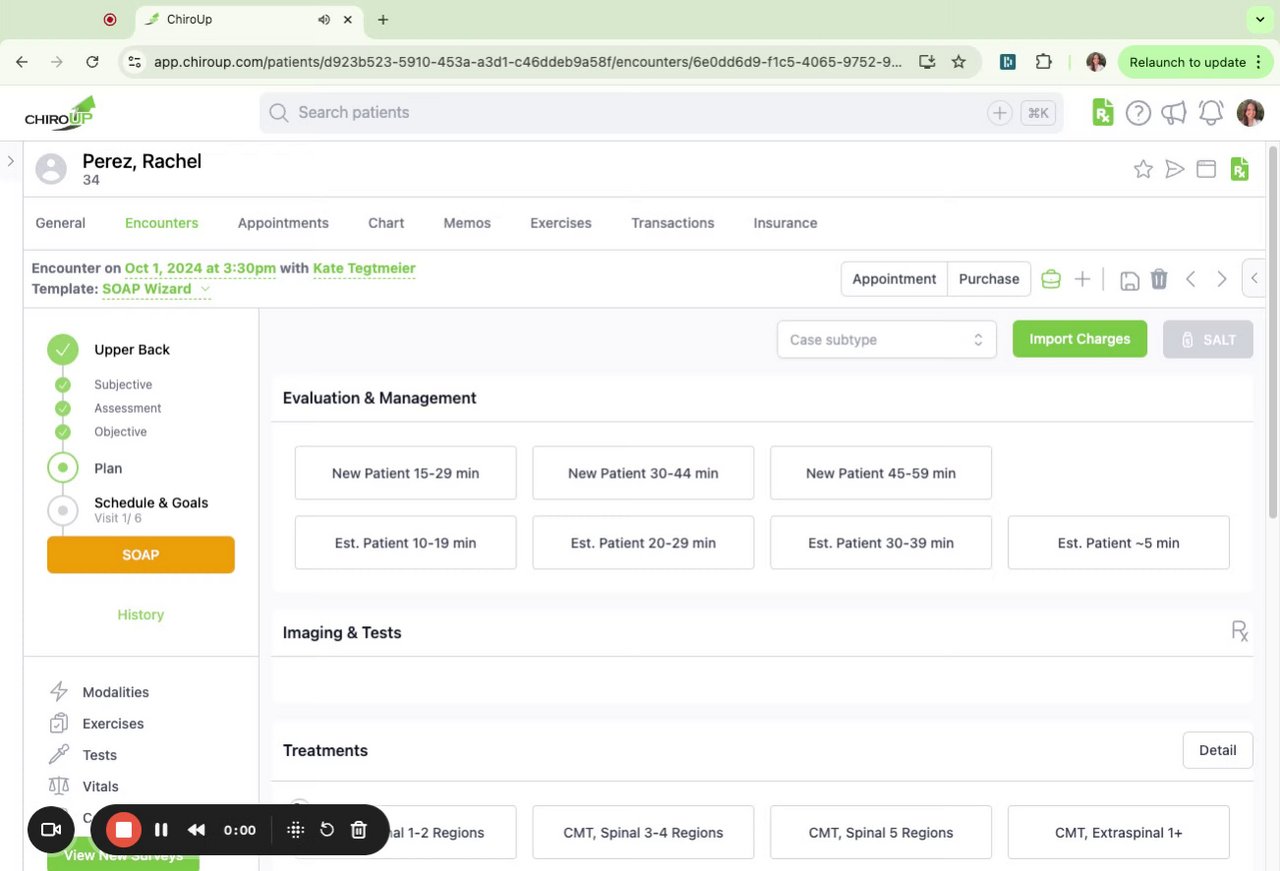Click the Treatments Detail button
1280x871 pixels.
[1218, 750]
